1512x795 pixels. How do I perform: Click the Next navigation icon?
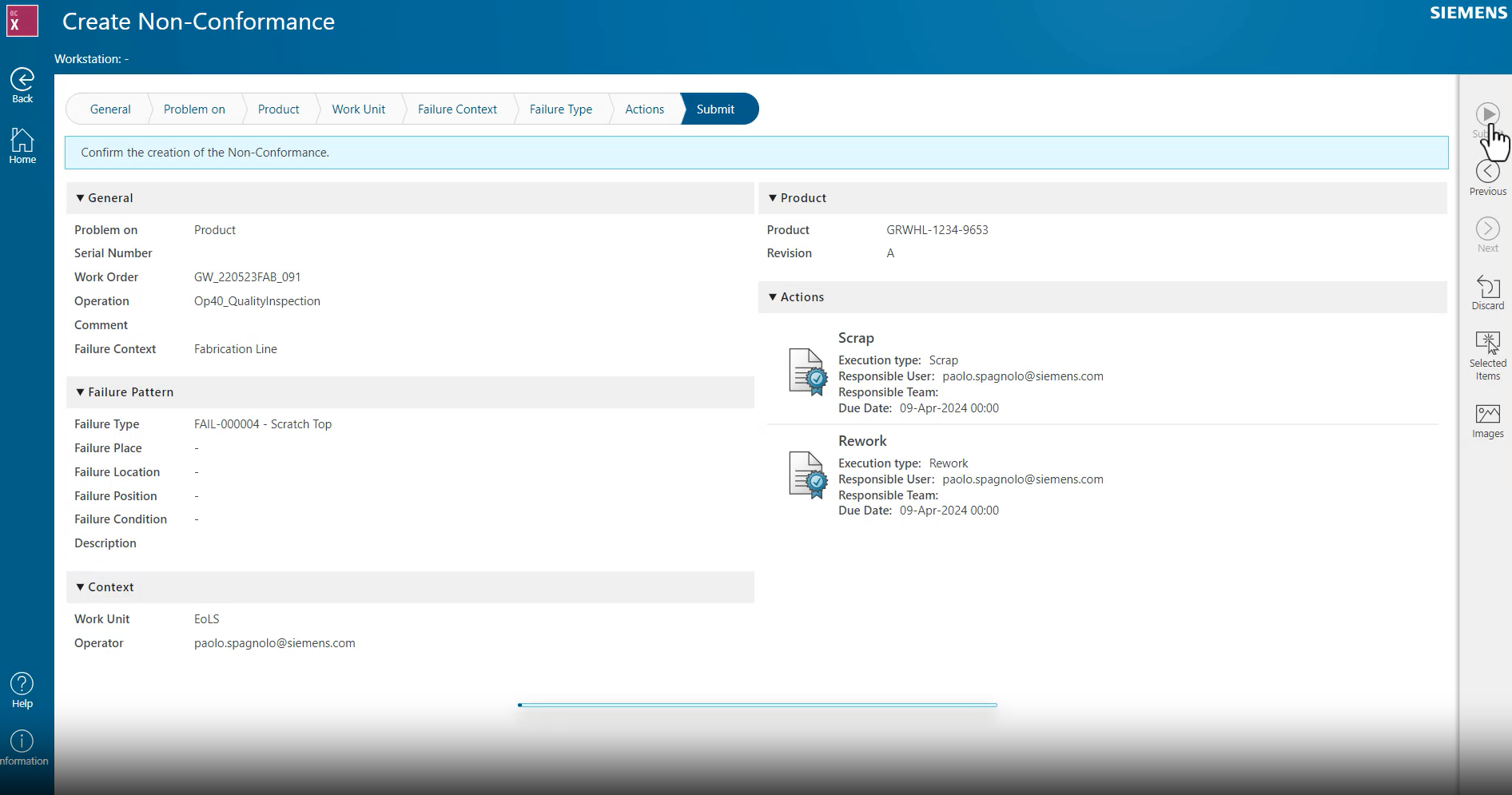pyautogui.click(x=1487, y=228)
